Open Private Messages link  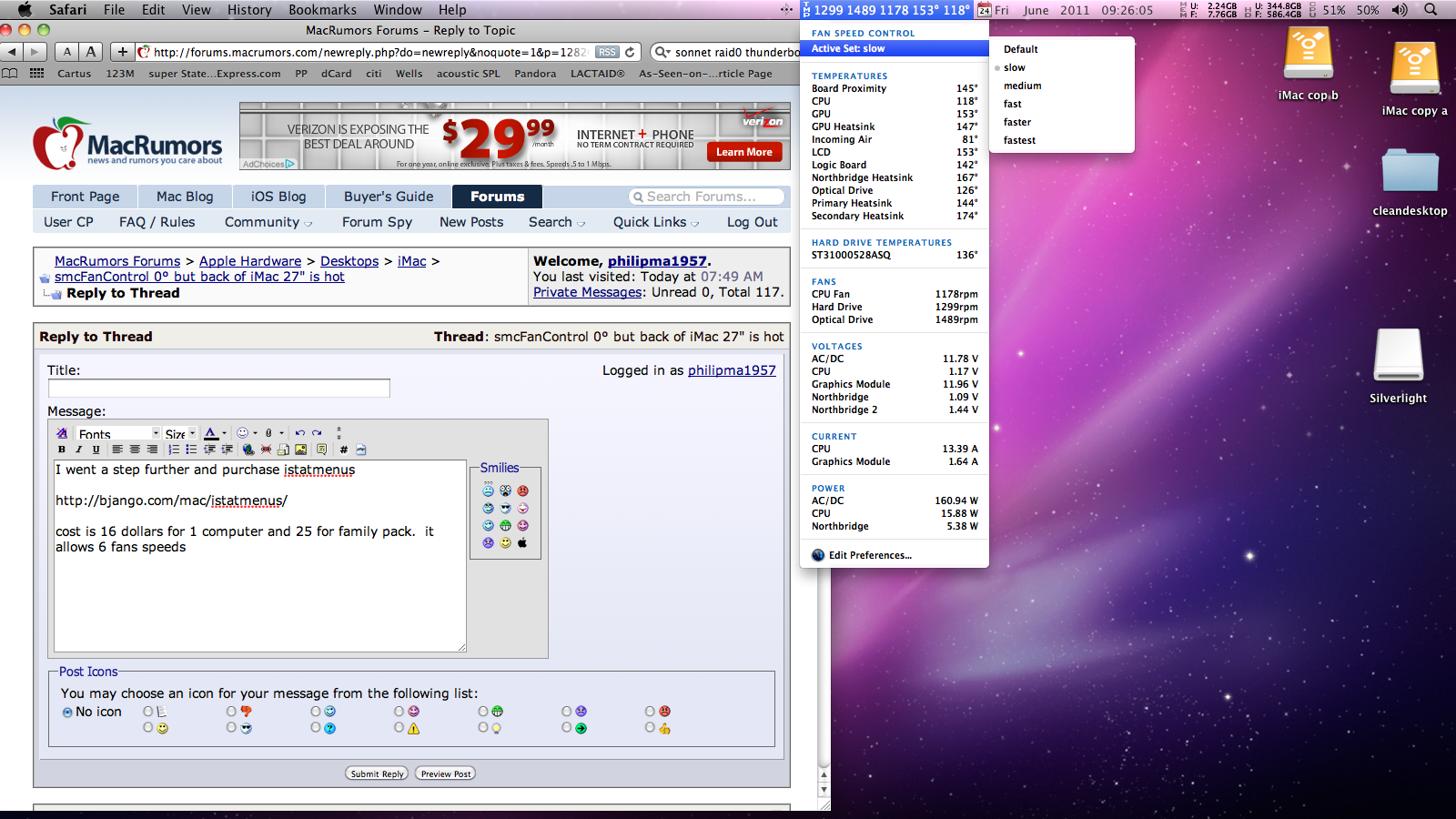tap(588, 292)
